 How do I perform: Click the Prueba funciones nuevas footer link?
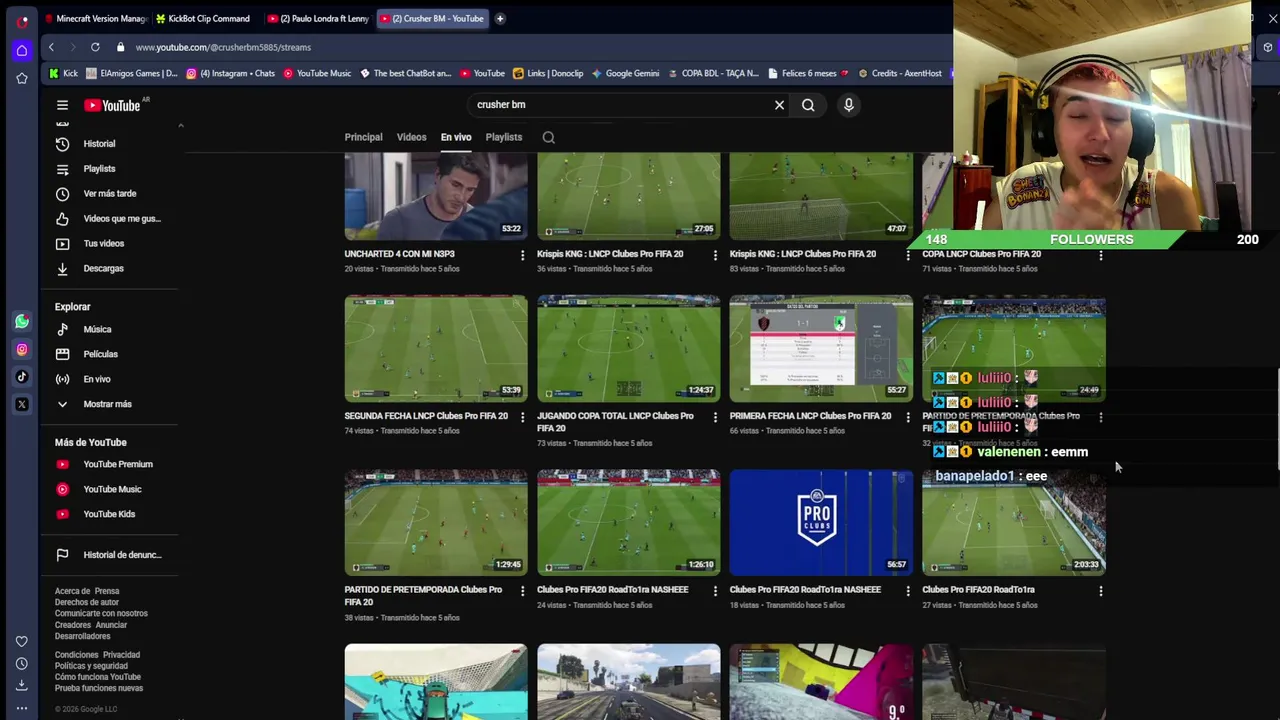point(99,688)
